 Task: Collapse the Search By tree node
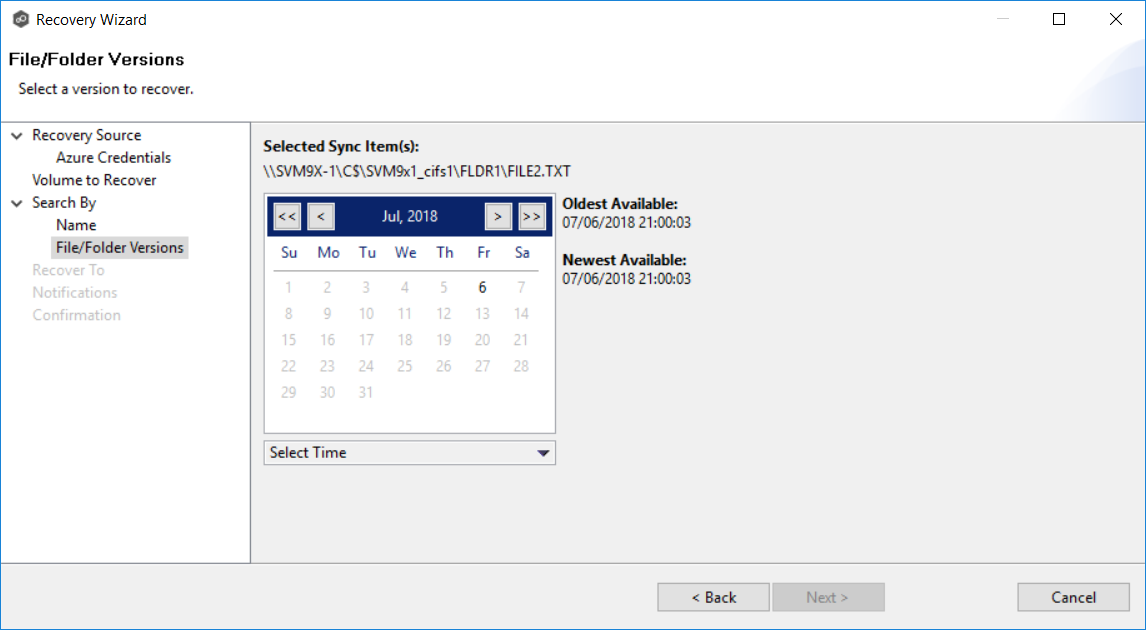(17, 203)
